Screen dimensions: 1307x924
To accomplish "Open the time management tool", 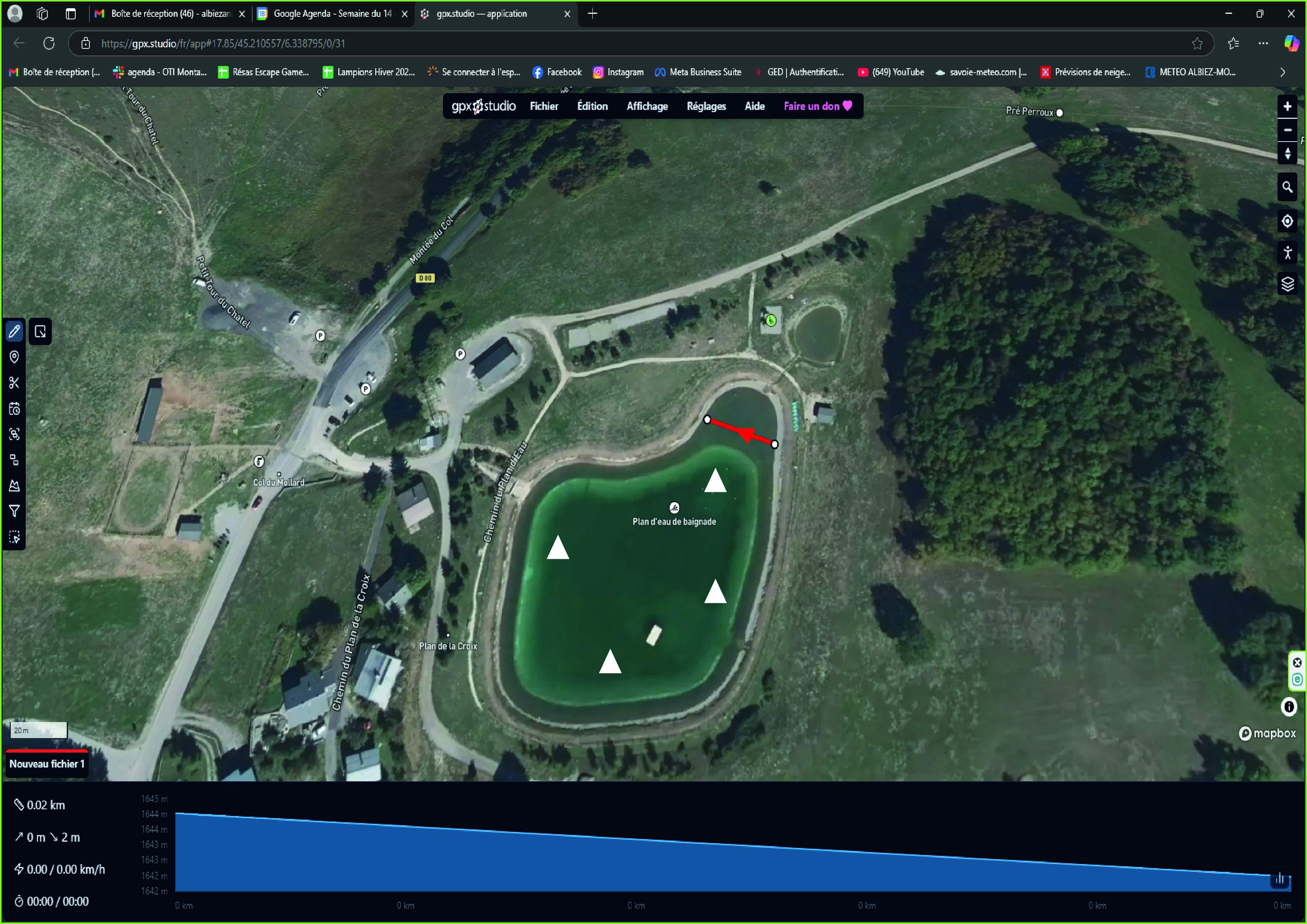I will pyautogui.click(x=14, y=409).
